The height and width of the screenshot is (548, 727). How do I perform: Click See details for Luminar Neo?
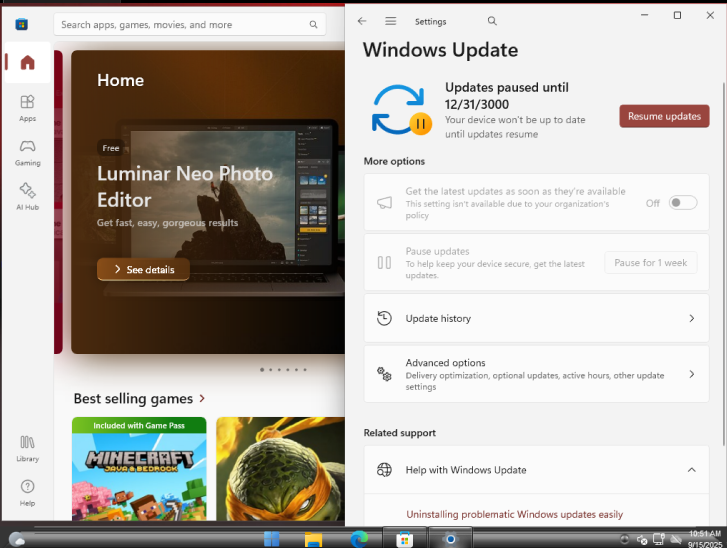pyautogui.click(x=143, y=269)
